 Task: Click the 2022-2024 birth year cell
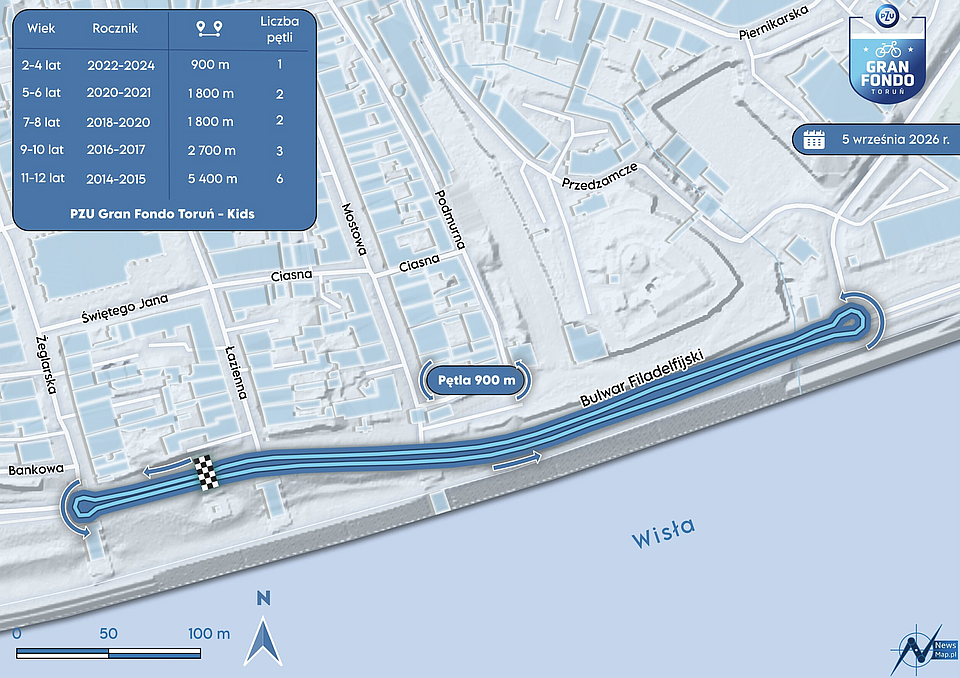(121, 66)
